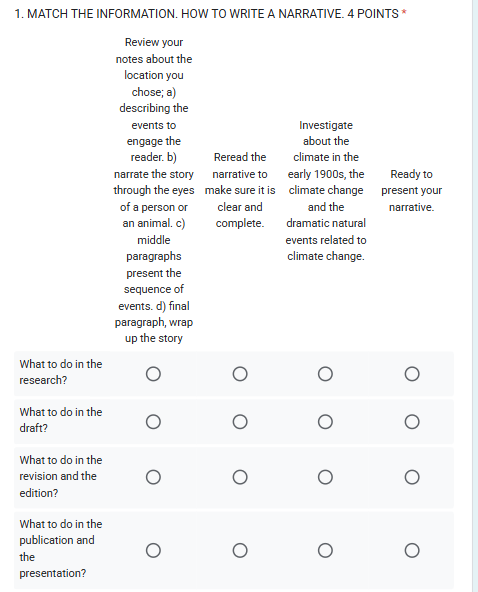Mark 'Investigate about the climate' for revision row
This screenshot has height=592, width=478.
[x=325, y=477]
